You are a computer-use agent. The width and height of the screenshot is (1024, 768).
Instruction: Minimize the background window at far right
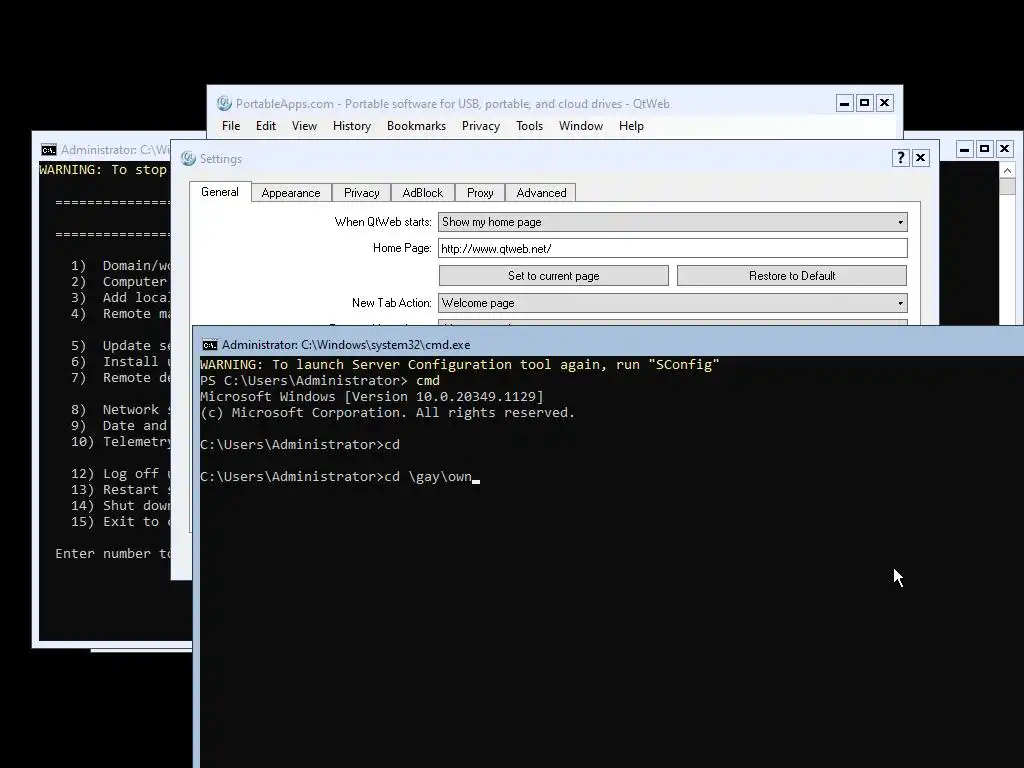click(x=965, y=149)
